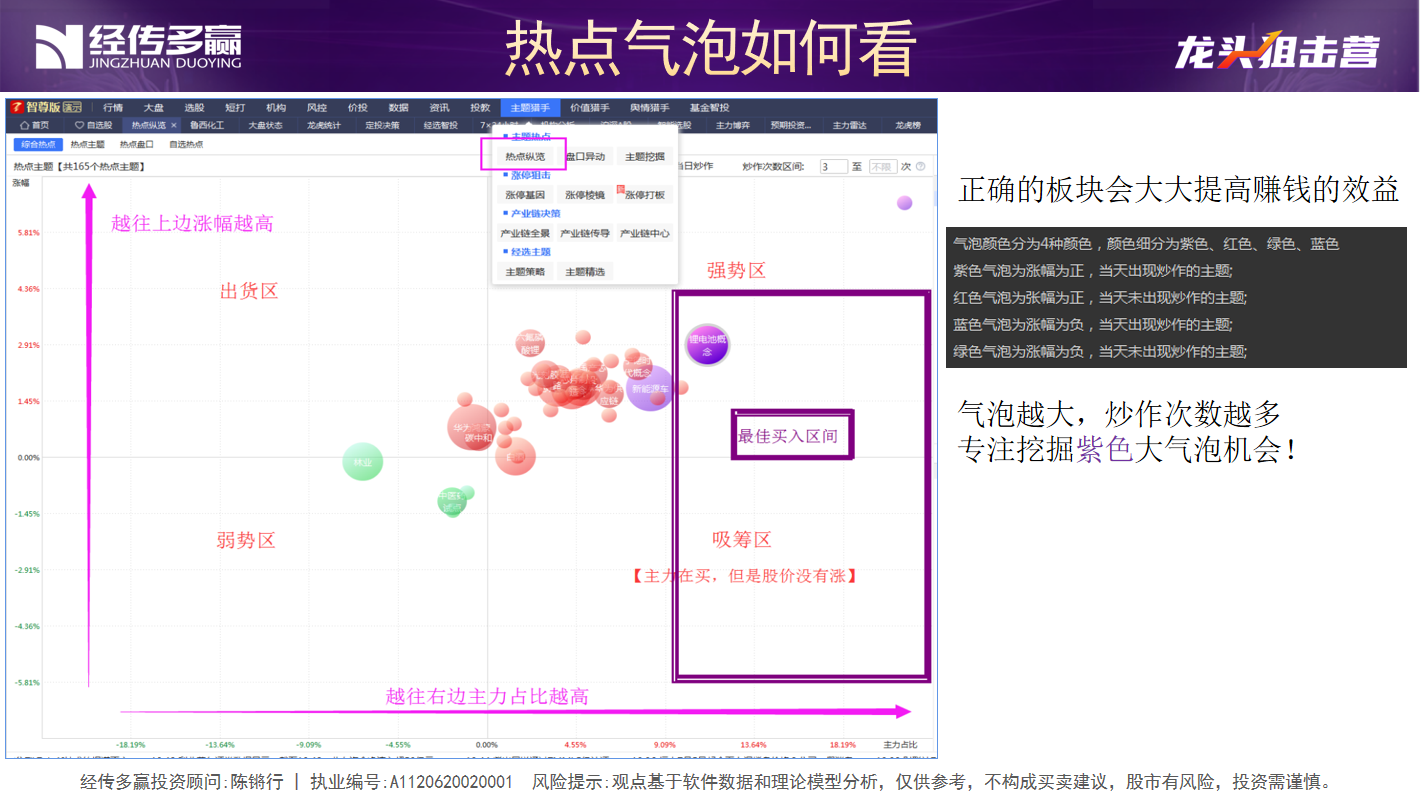1420x795 pixels.
Task: Choose 主题策略 in the dropdown menu
Action: click(x=525, y=271)
